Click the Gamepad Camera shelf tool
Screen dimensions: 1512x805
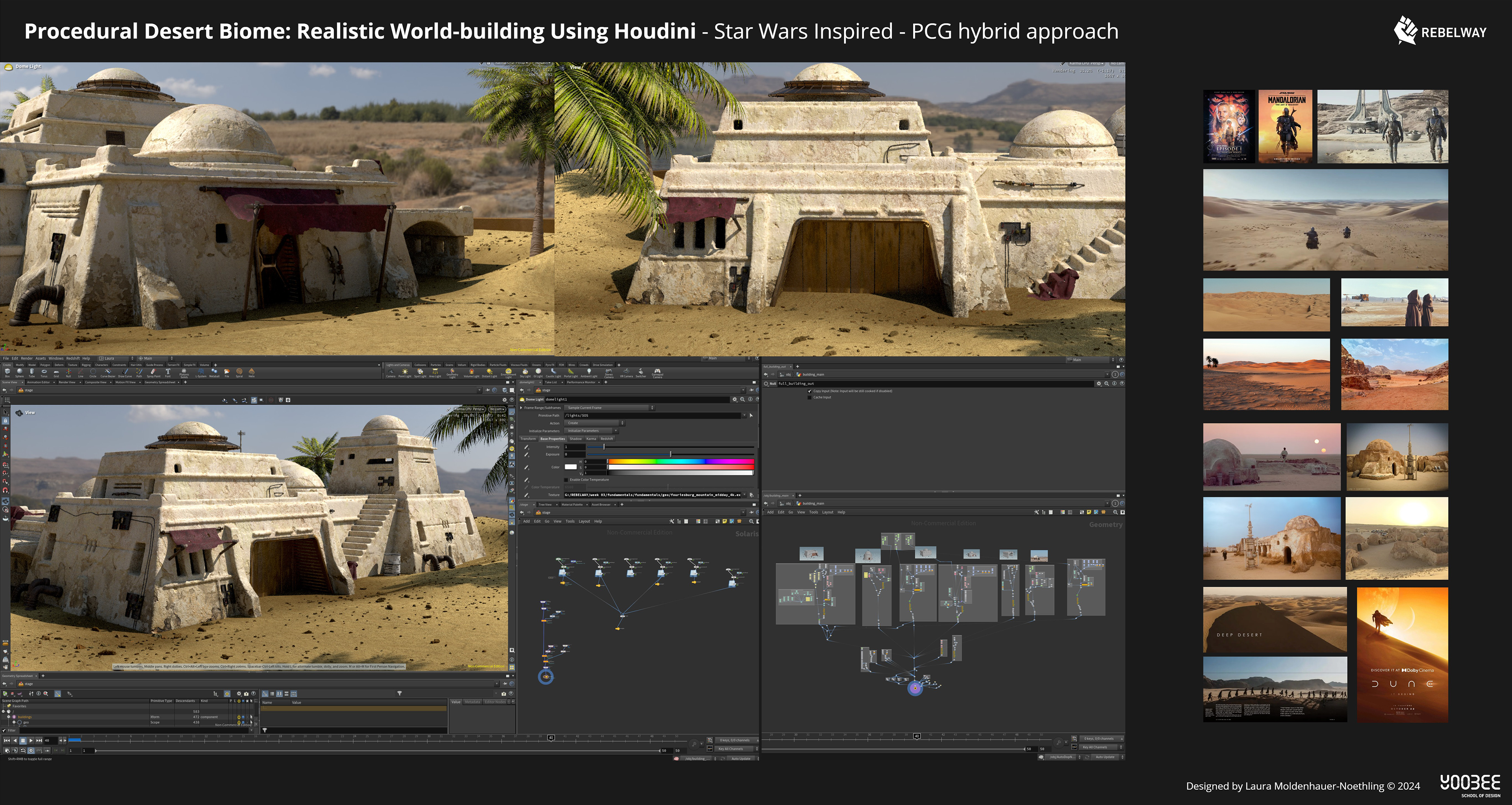click(x=658, y=372)
